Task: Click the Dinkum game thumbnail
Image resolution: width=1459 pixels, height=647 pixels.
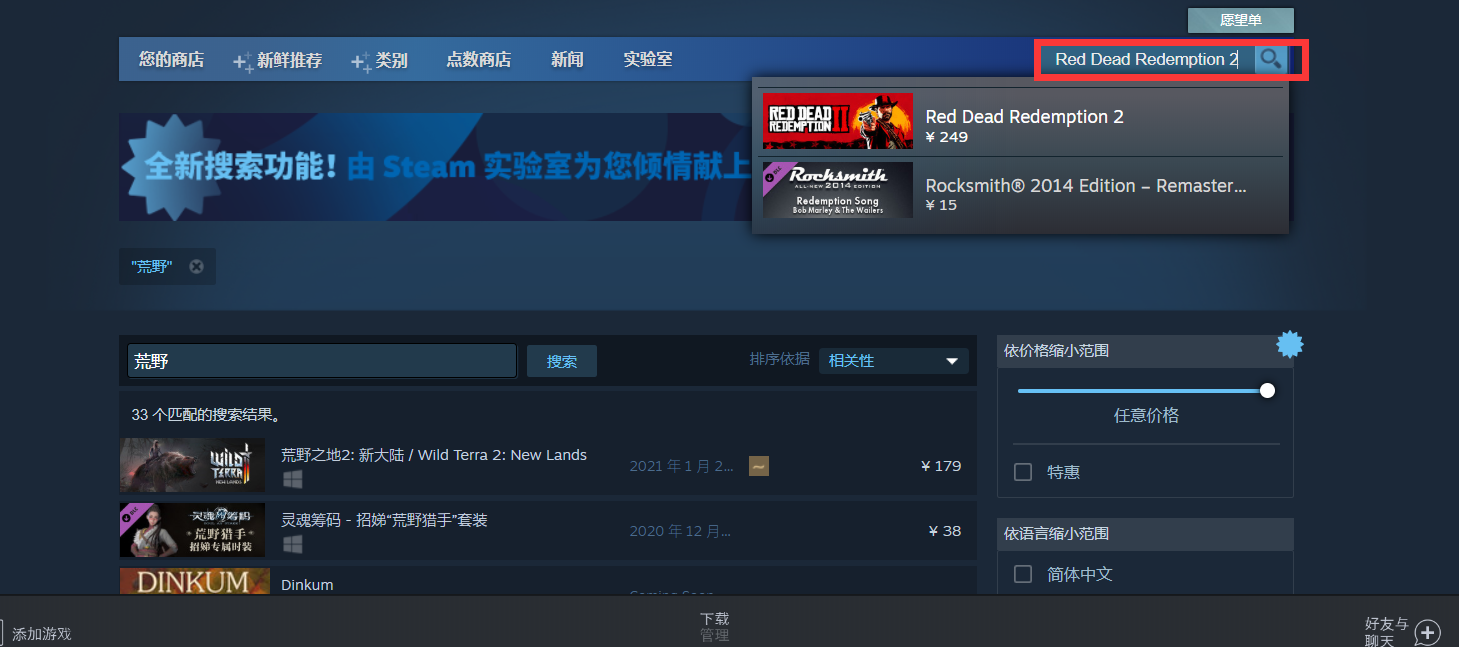Action: coord(194,581)
